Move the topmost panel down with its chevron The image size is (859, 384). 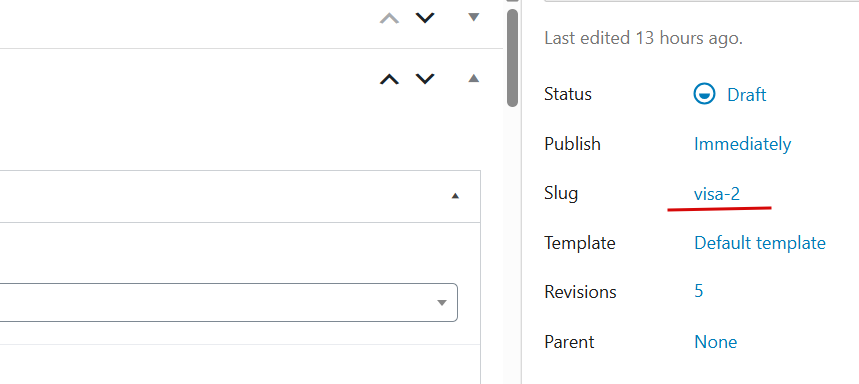click(425, 18)
